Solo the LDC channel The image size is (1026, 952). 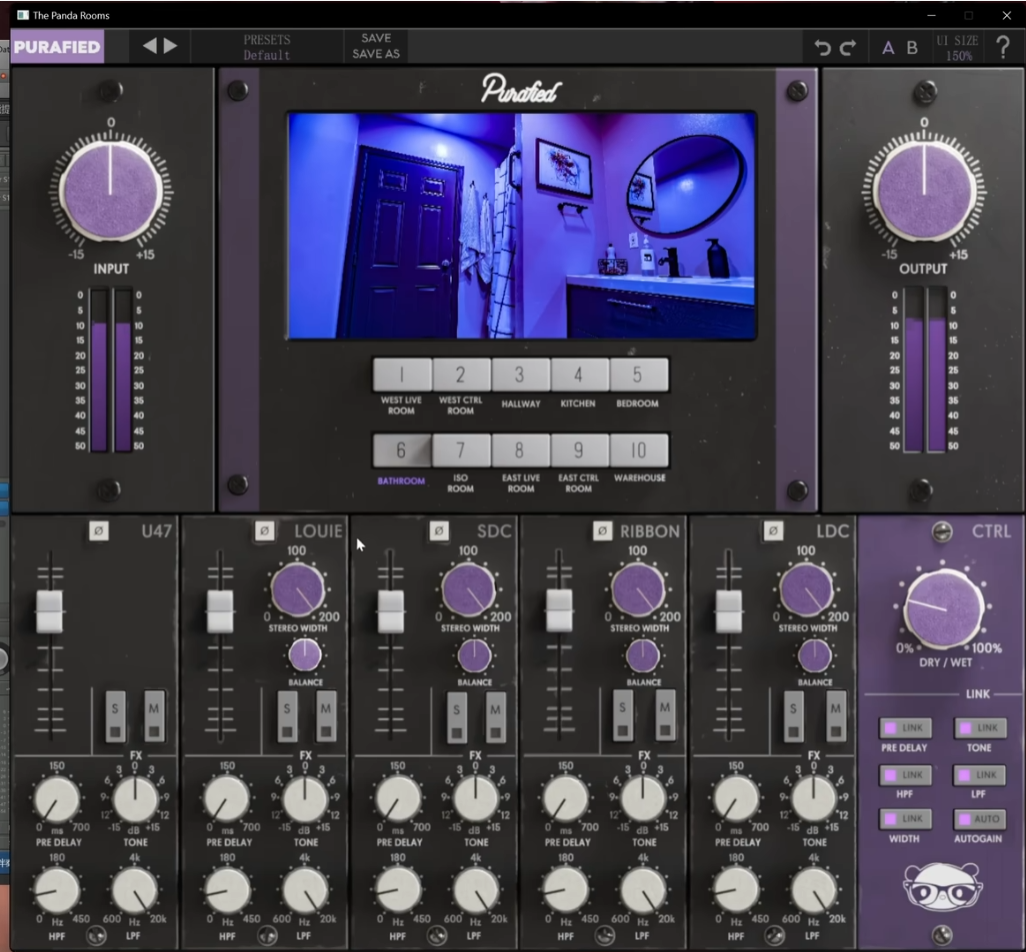pyautogui.click(x=794, y=716)
